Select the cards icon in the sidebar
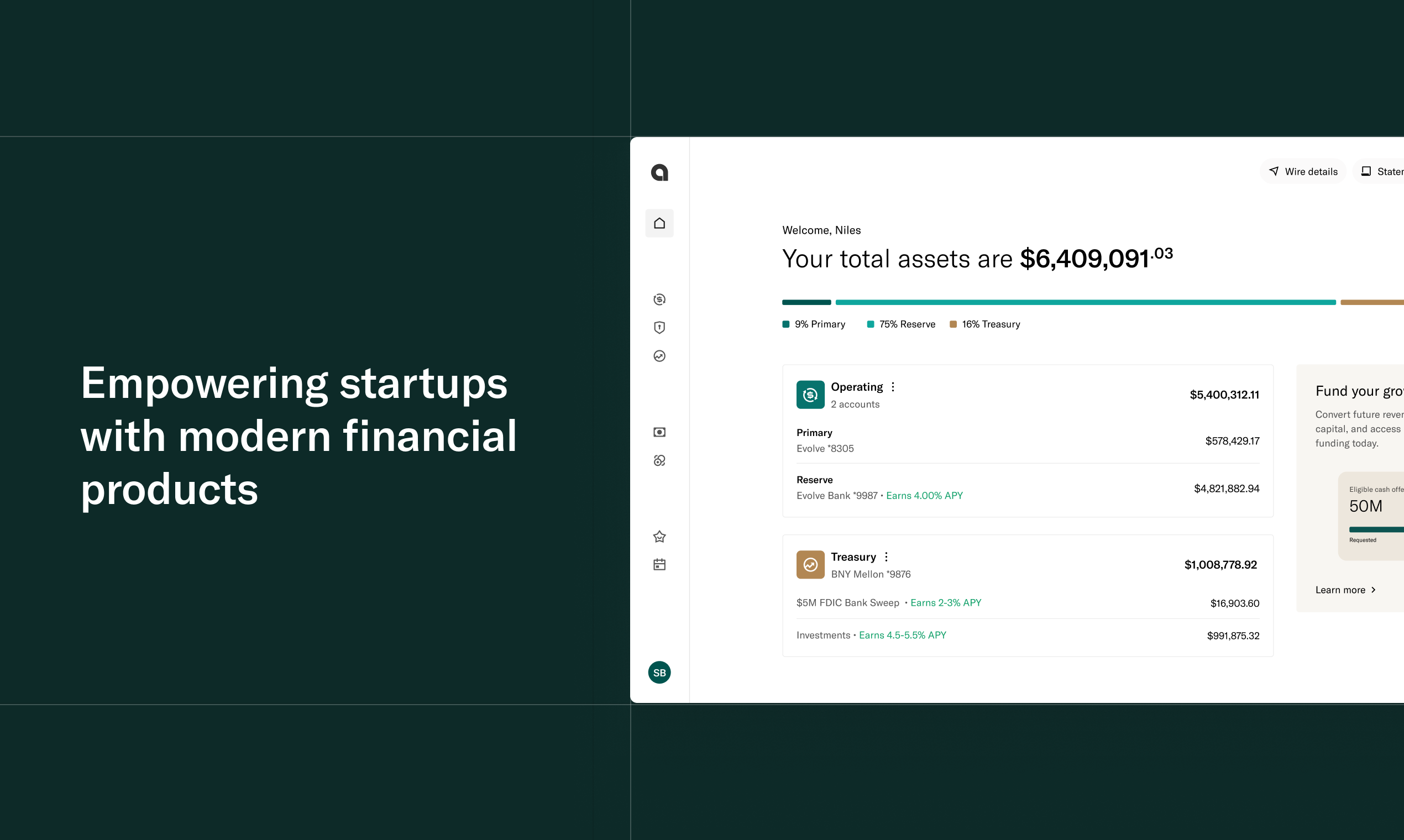 (659, 432)
